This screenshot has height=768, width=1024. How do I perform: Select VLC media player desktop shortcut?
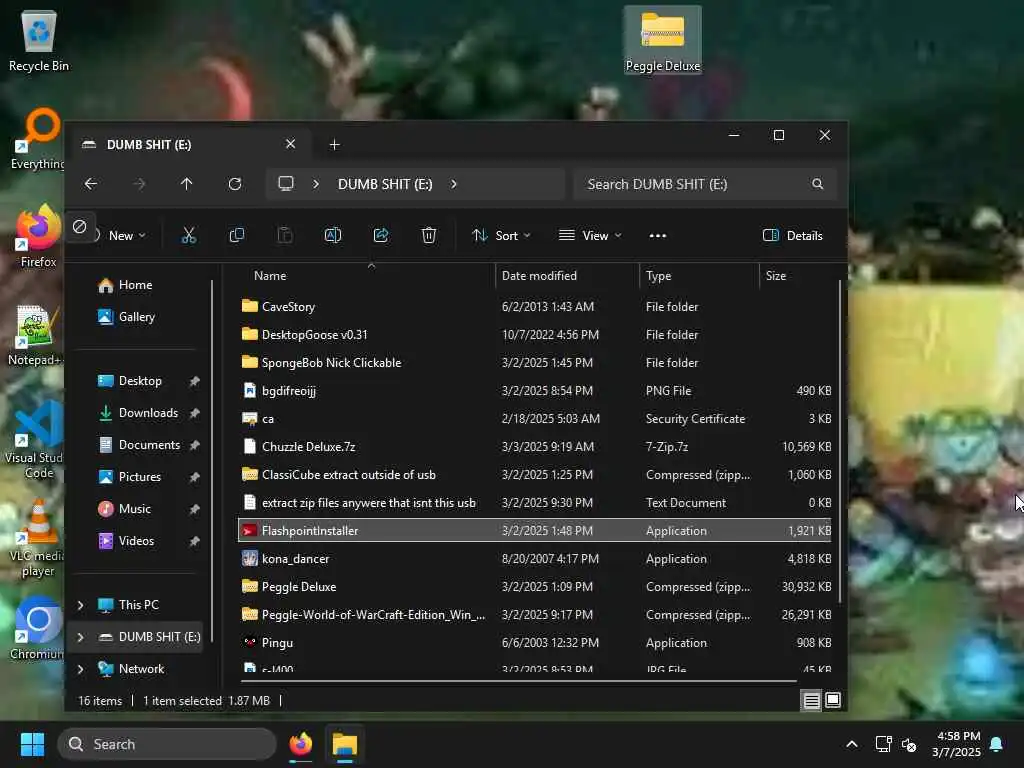point(38,538)
